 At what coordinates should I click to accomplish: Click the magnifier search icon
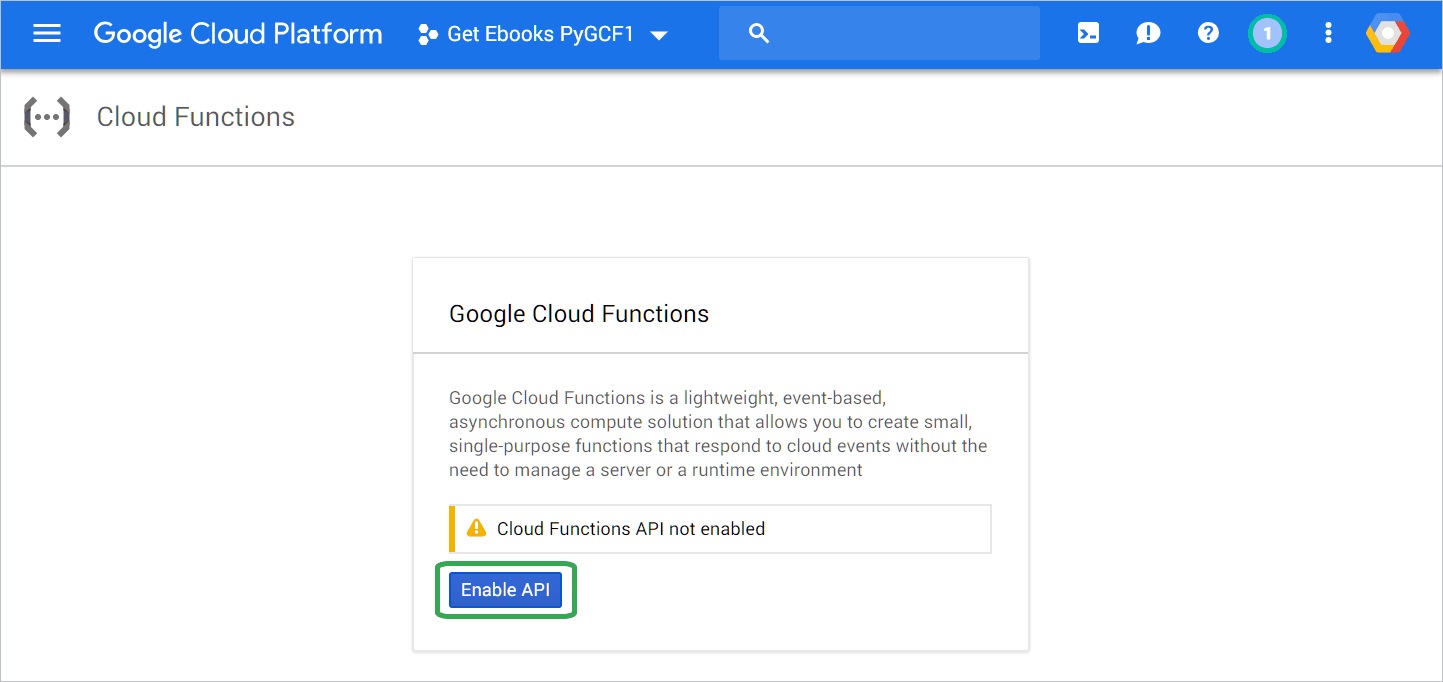(759, 34)
